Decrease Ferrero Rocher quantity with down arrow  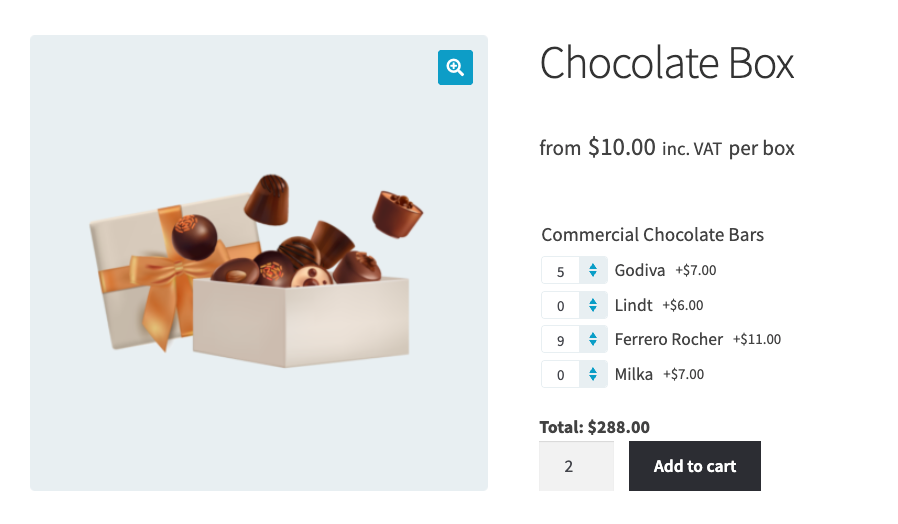(x=593, y=344)
